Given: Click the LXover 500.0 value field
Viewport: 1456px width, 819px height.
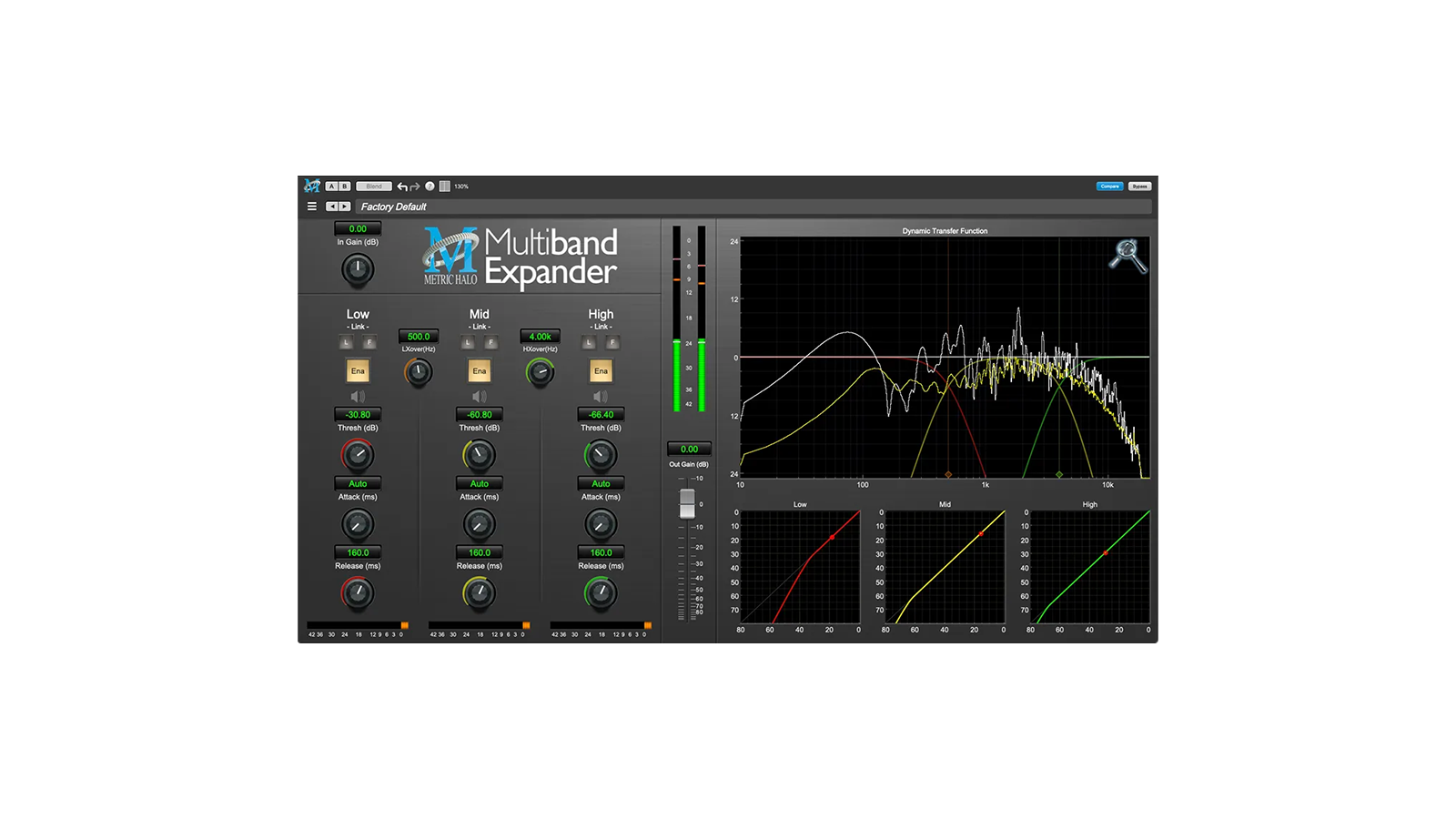Looking at the screenshot, I should [x=419, y=336].
